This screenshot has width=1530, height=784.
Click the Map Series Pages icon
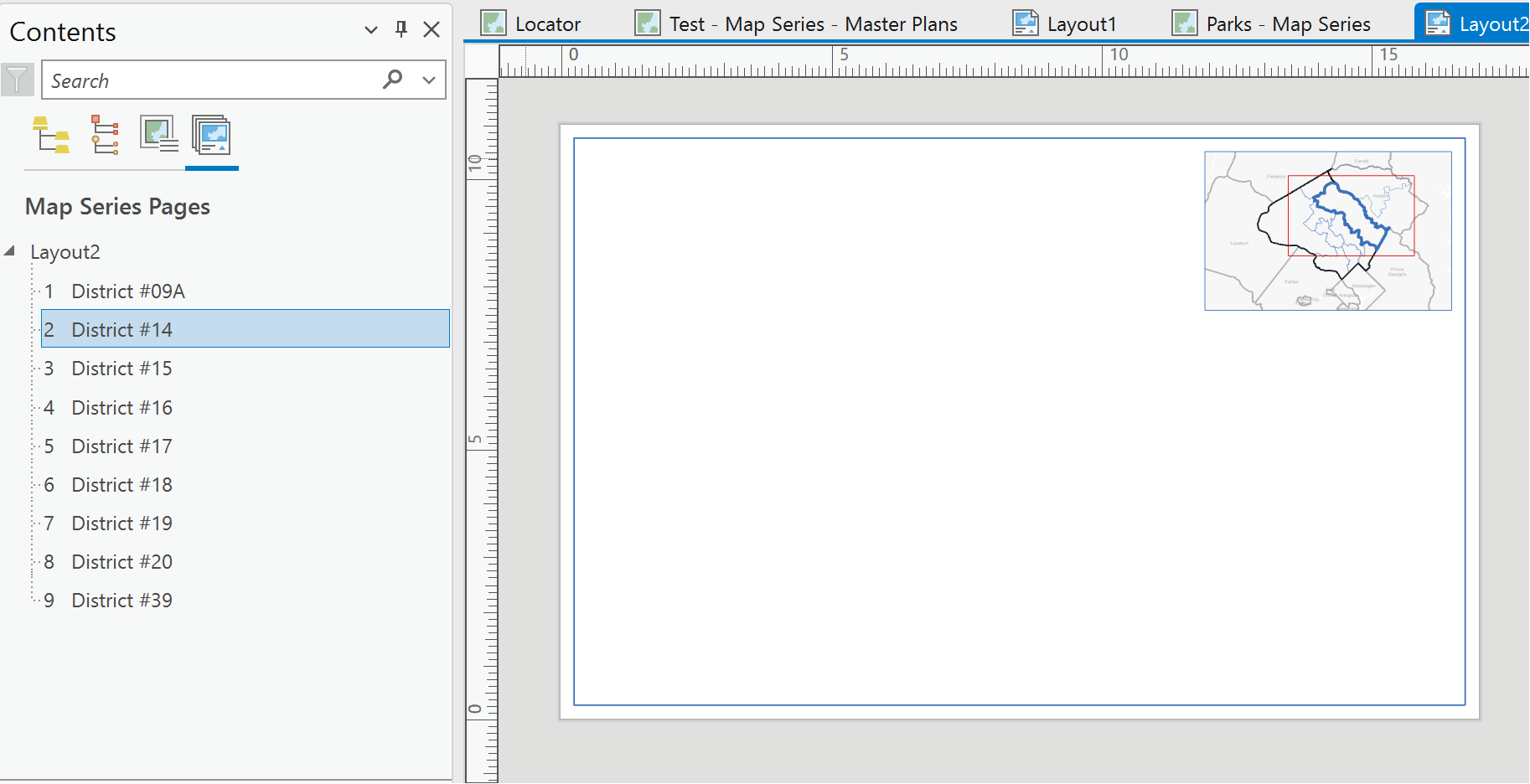(x=212, y=134)
